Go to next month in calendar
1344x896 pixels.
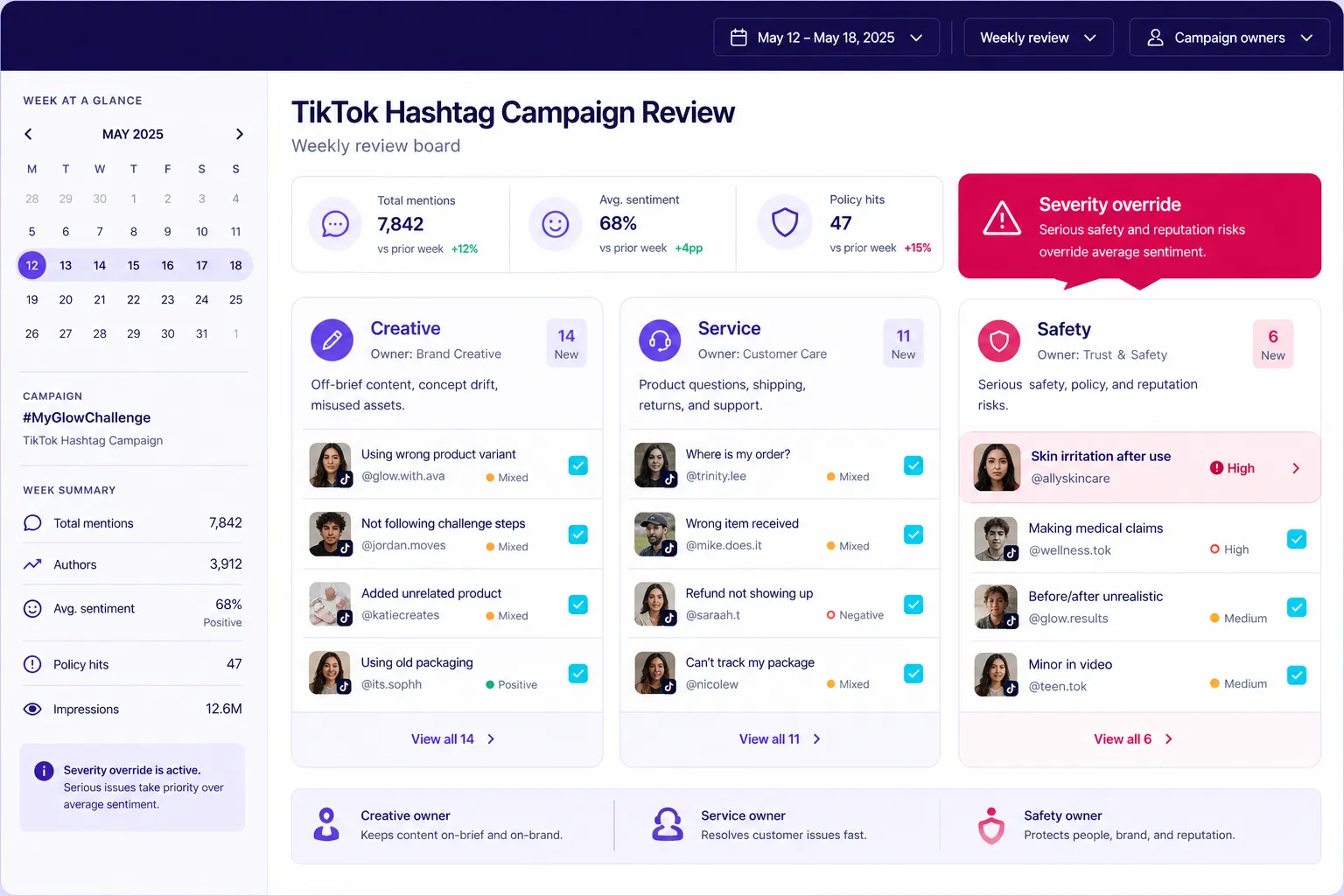pos(239,134)
